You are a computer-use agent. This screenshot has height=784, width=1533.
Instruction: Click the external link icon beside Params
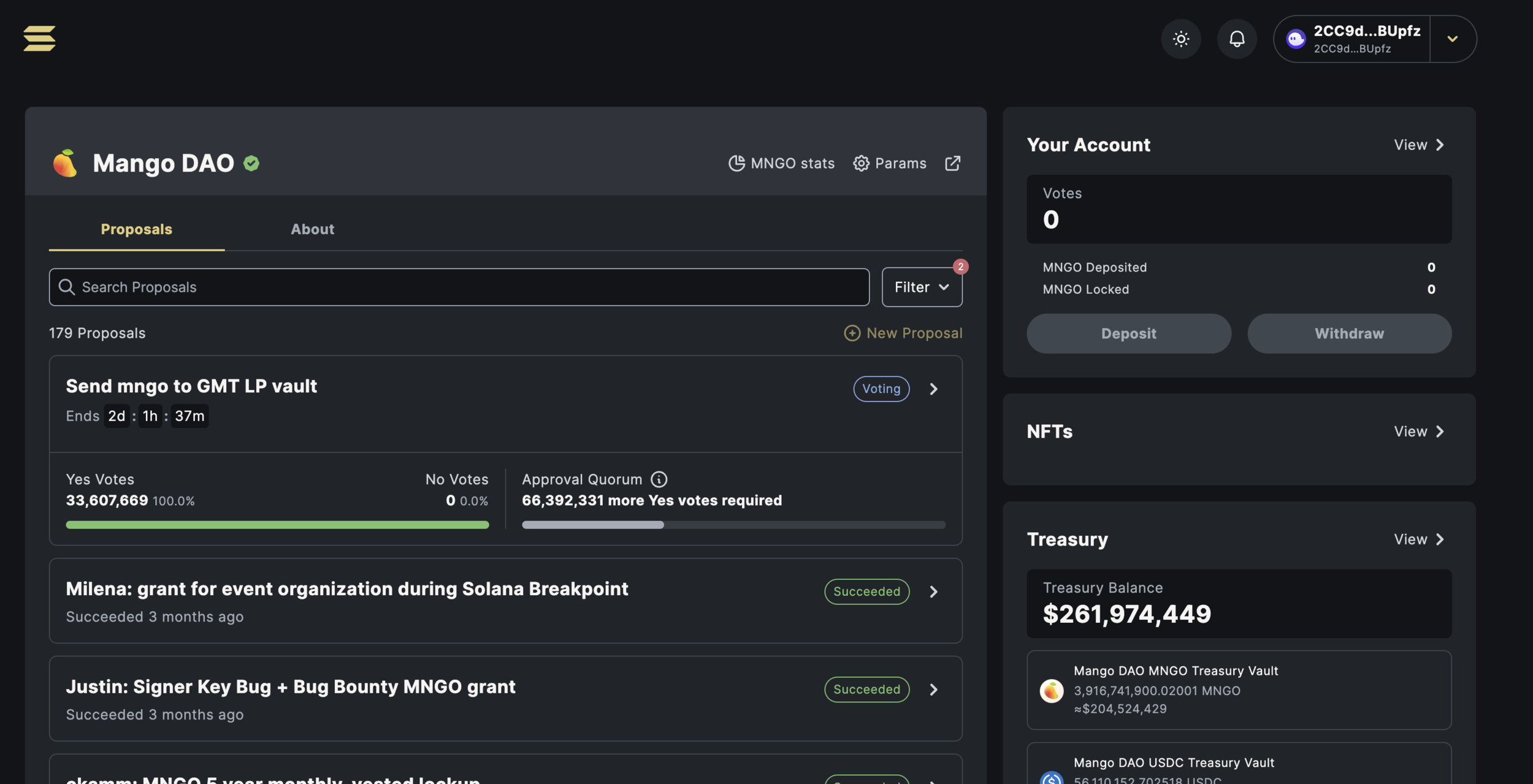click(x=952, y=163)
